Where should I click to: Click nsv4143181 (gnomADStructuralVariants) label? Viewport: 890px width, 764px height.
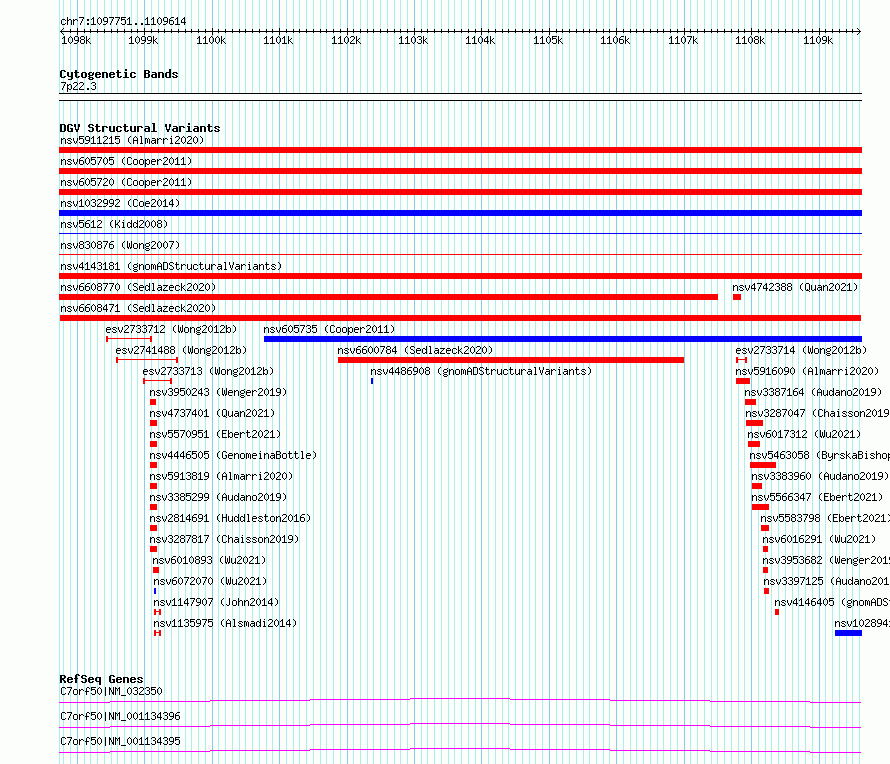coord(171,266)
